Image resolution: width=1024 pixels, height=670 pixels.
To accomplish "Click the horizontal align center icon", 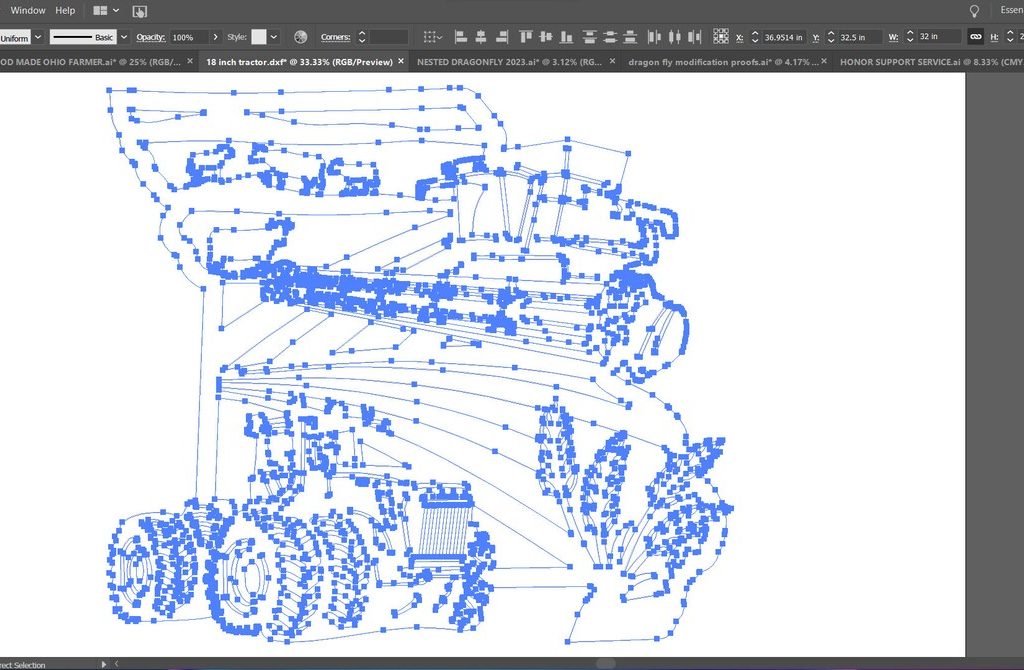I will (481, 37).
